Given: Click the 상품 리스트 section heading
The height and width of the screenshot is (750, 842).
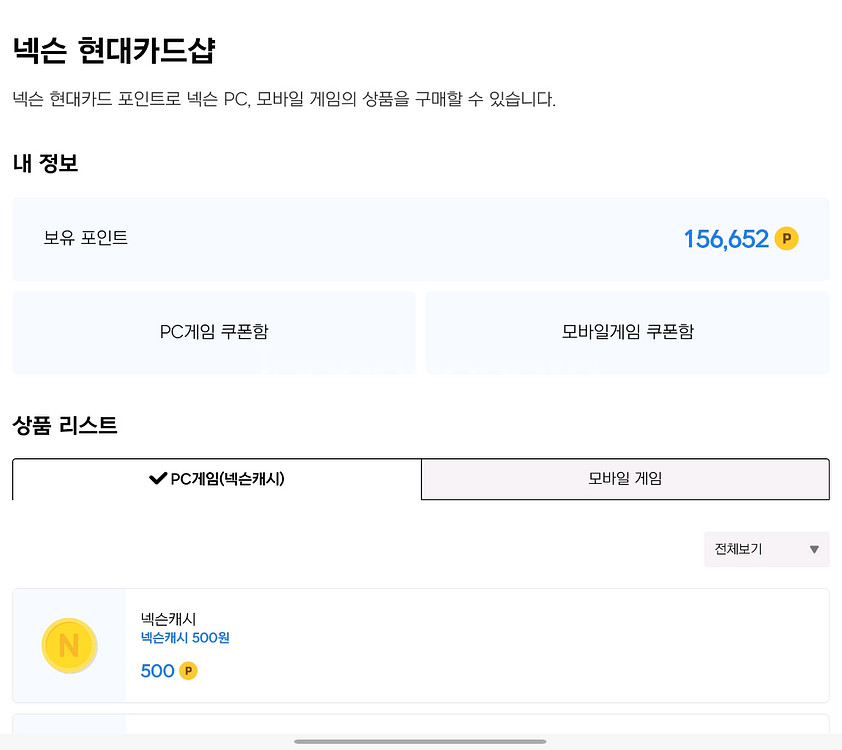Looking at the screenshot, I should pyautogui.click(x=65, y=425).
